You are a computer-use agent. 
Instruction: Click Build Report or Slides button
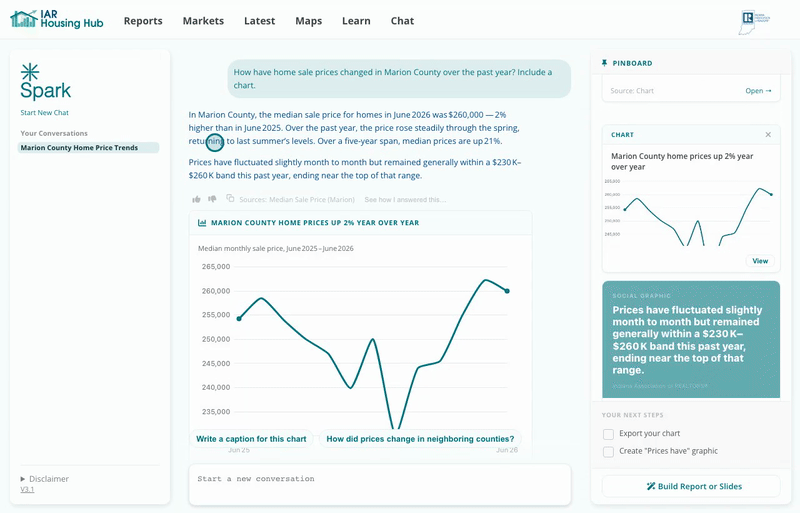691,486
